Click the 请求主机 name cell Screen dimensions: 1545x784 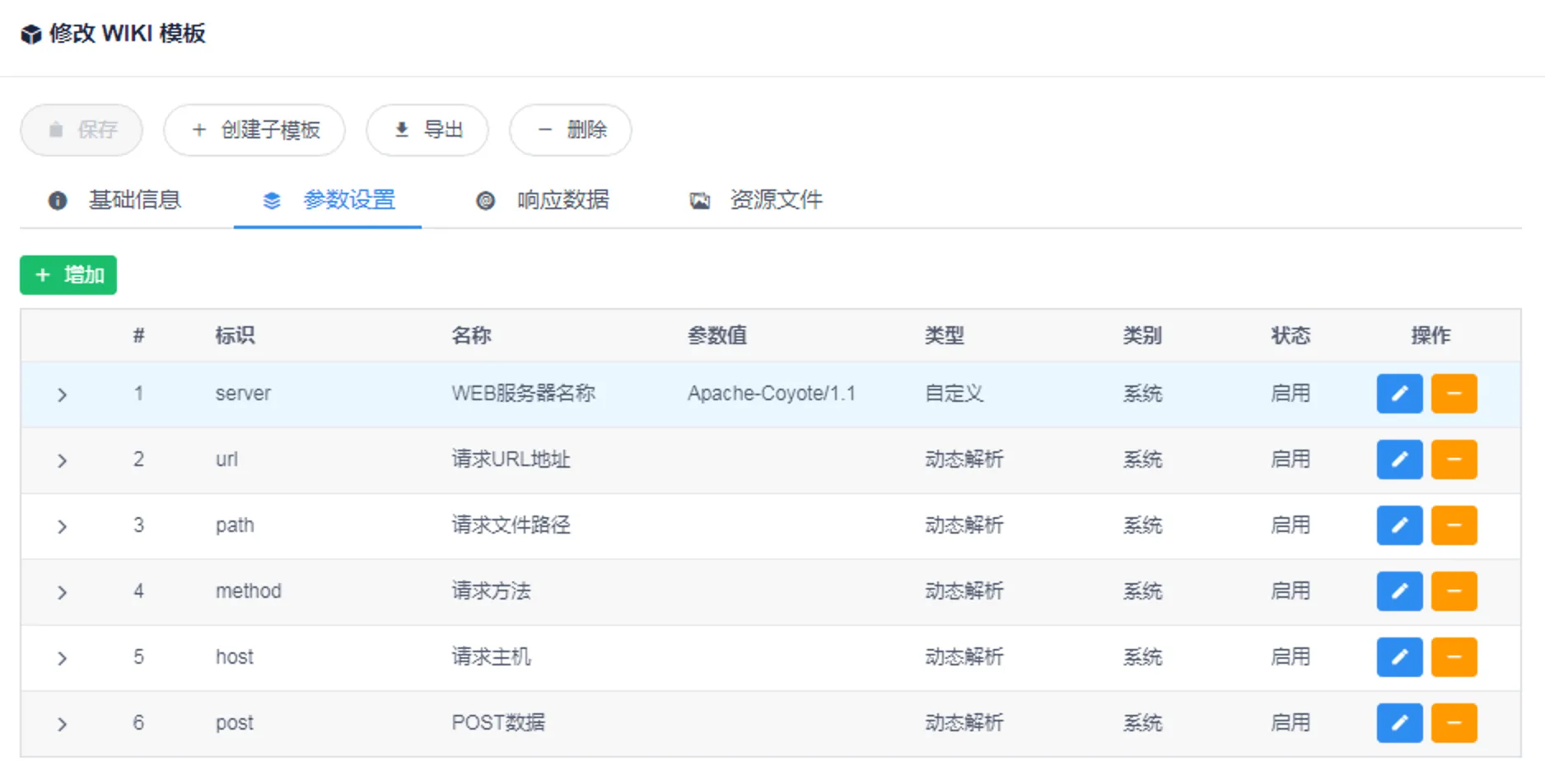491,657
